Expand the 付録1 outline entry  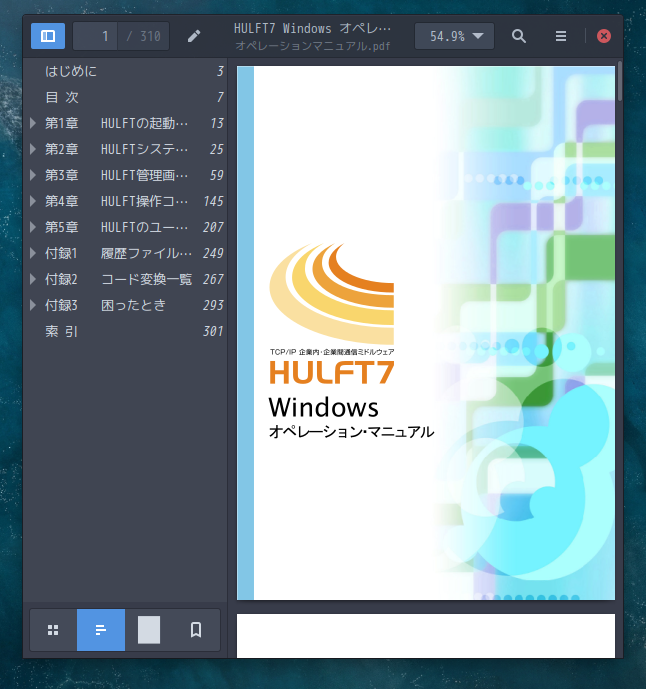pos(33,253)
